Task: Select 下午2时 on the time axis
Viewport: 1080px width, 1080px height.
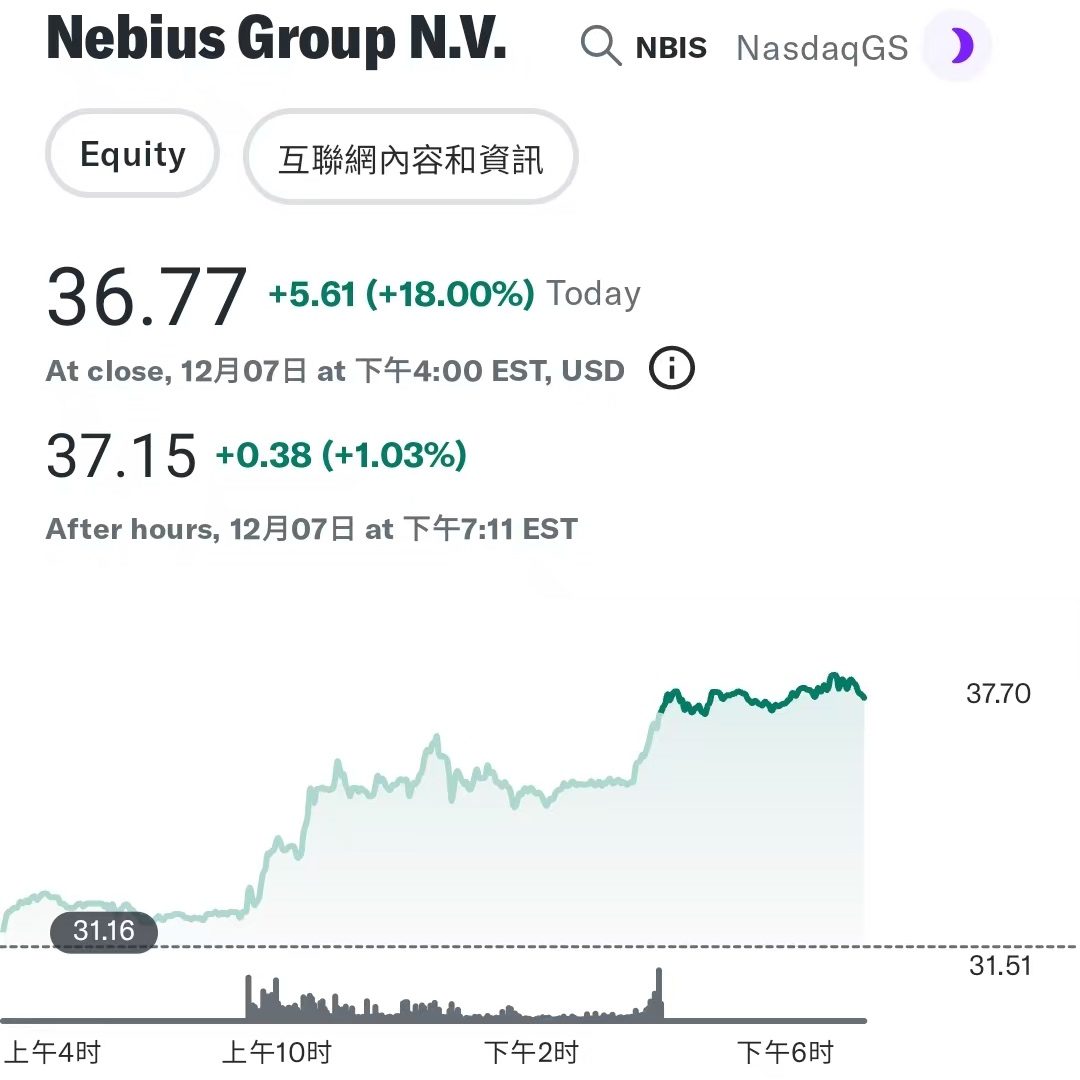Action: click(531, 1052)
